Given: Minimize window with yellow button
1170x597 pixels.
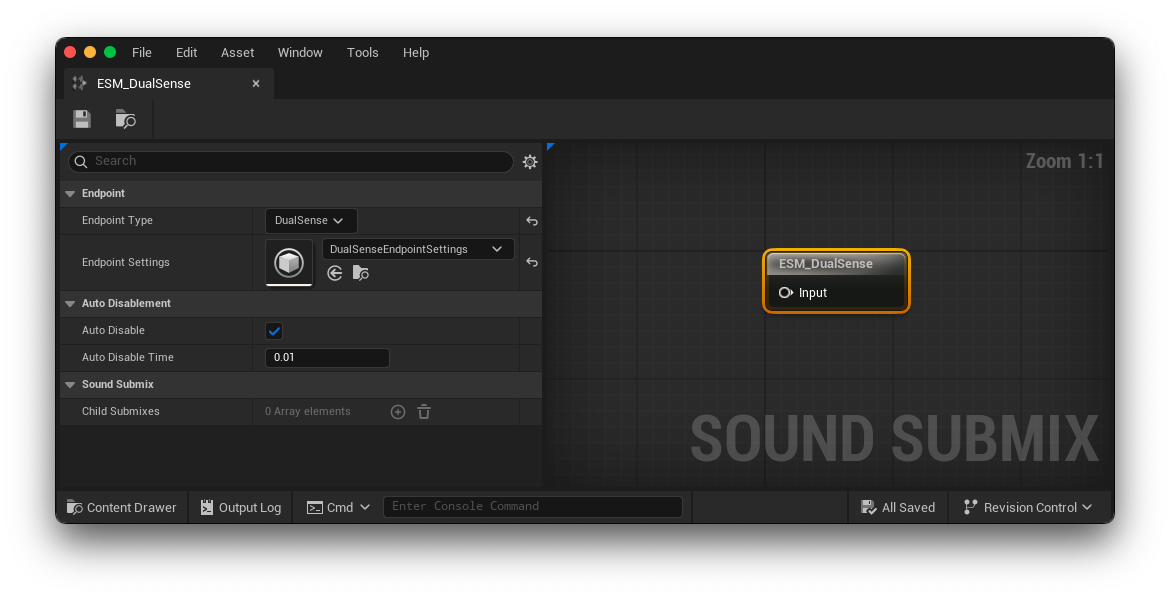Looking at the screenshot, I should (x=90, y=52).
